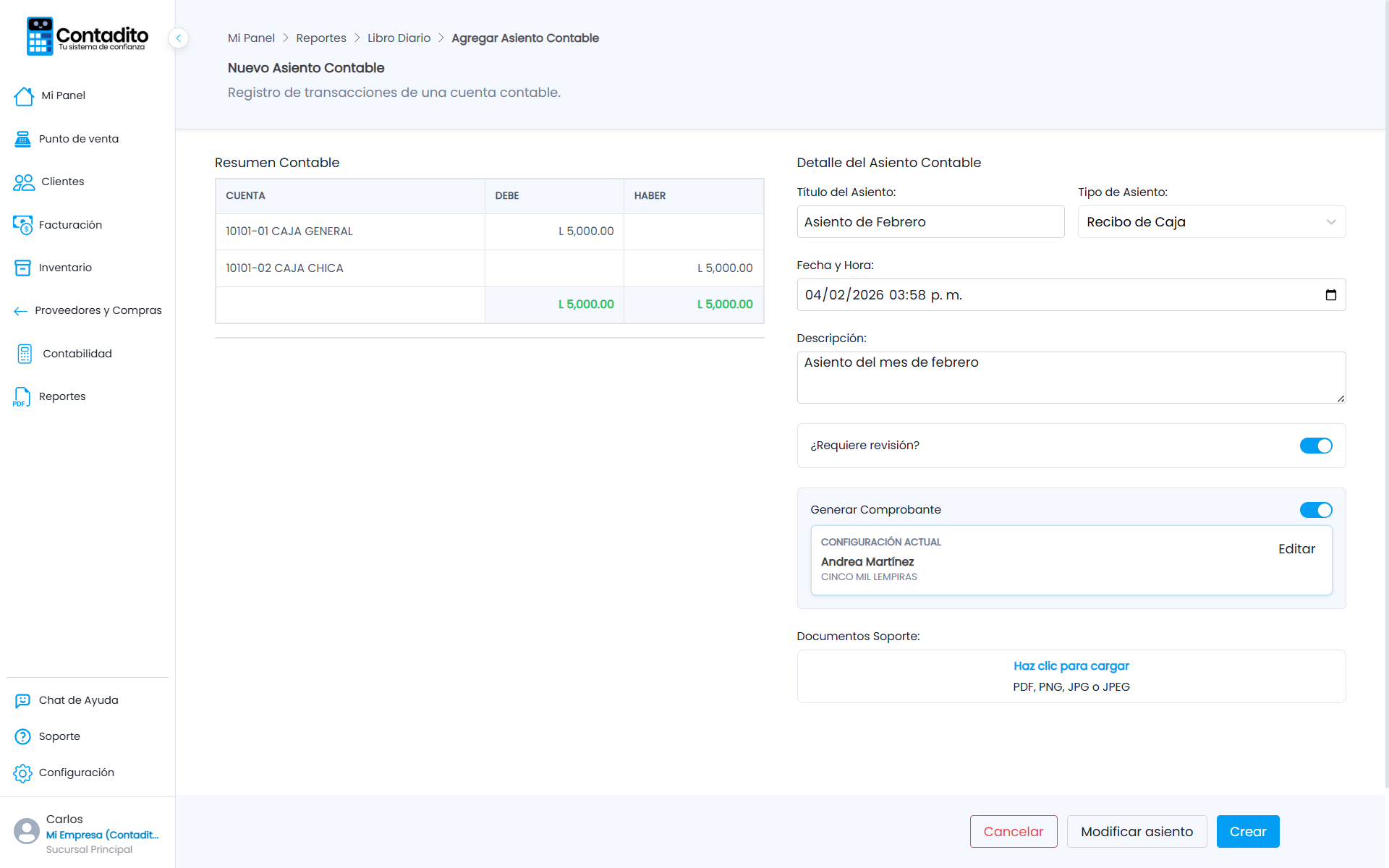Open the Inventario box icon

click(22, 268)
